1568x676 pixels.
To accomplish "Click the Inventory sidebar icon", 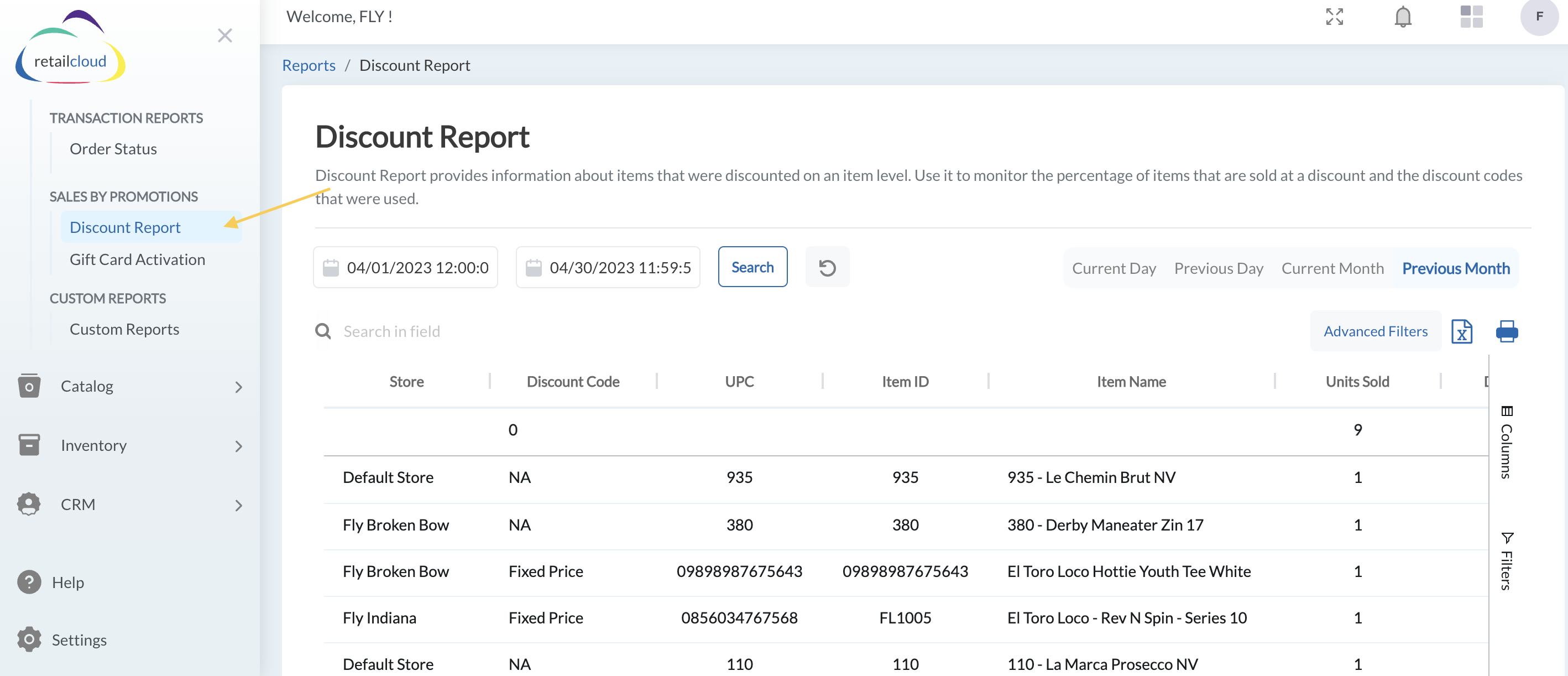I will click(29, 445).
